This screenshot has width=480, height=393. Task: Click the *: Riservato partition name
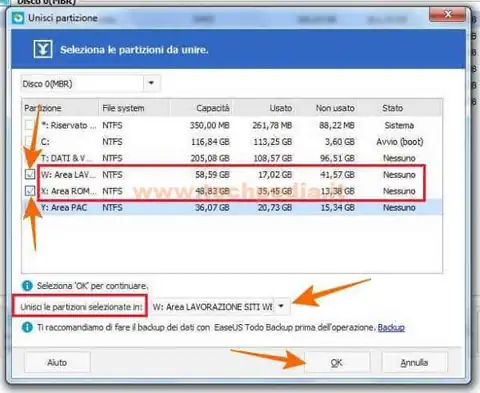pyautogui.click(x=69, y=125)
